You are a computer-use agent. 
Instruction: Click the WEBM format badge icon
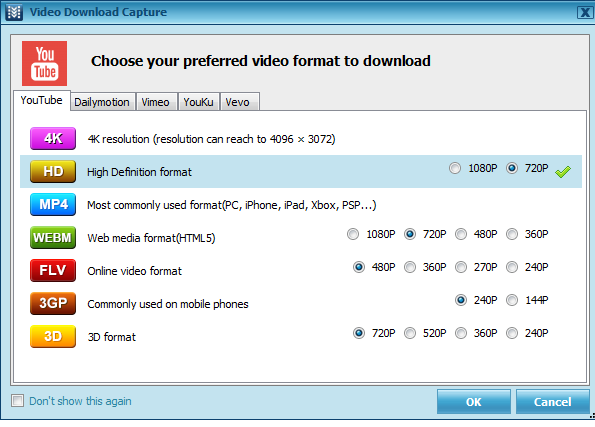pos(53,238)
